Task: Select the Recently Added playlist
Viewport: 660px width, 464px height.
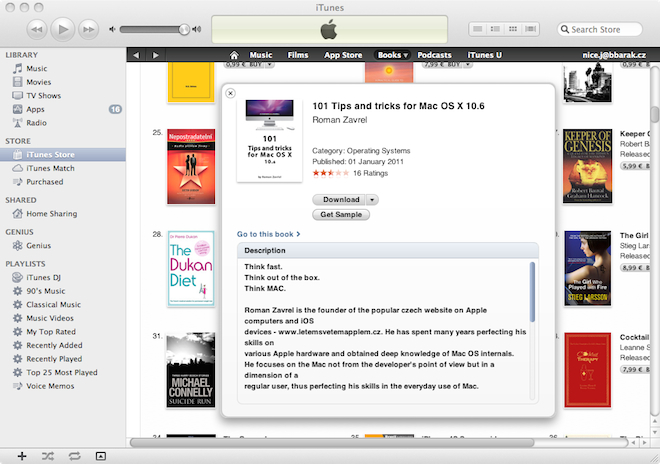Action: (x=63, y=345)
